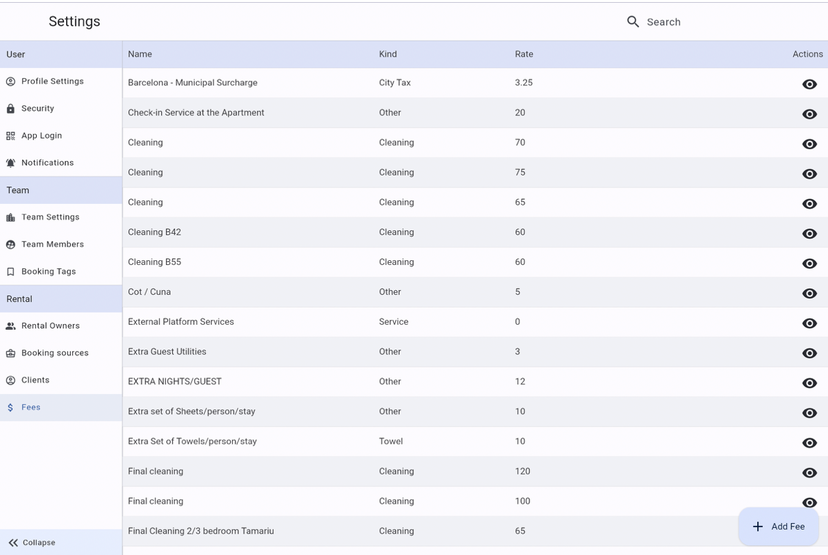Click the Team section header
828x555 pixels.
coord(61,190)
